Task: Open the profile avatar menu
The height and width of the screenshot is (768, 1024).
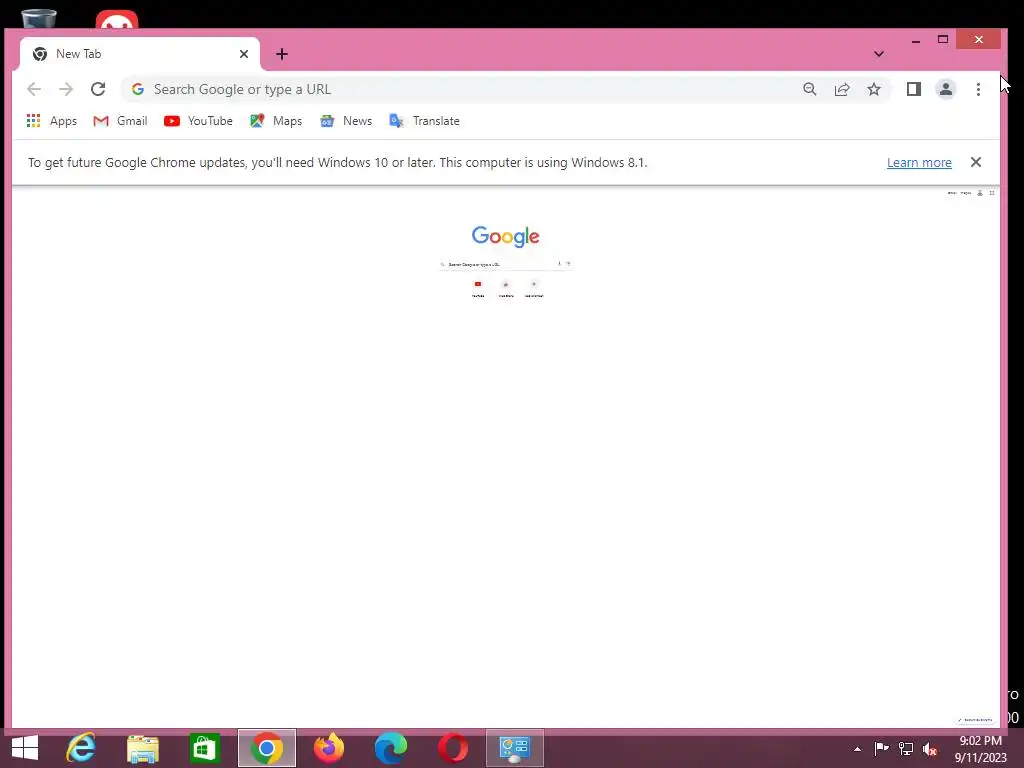Action: 946,89
